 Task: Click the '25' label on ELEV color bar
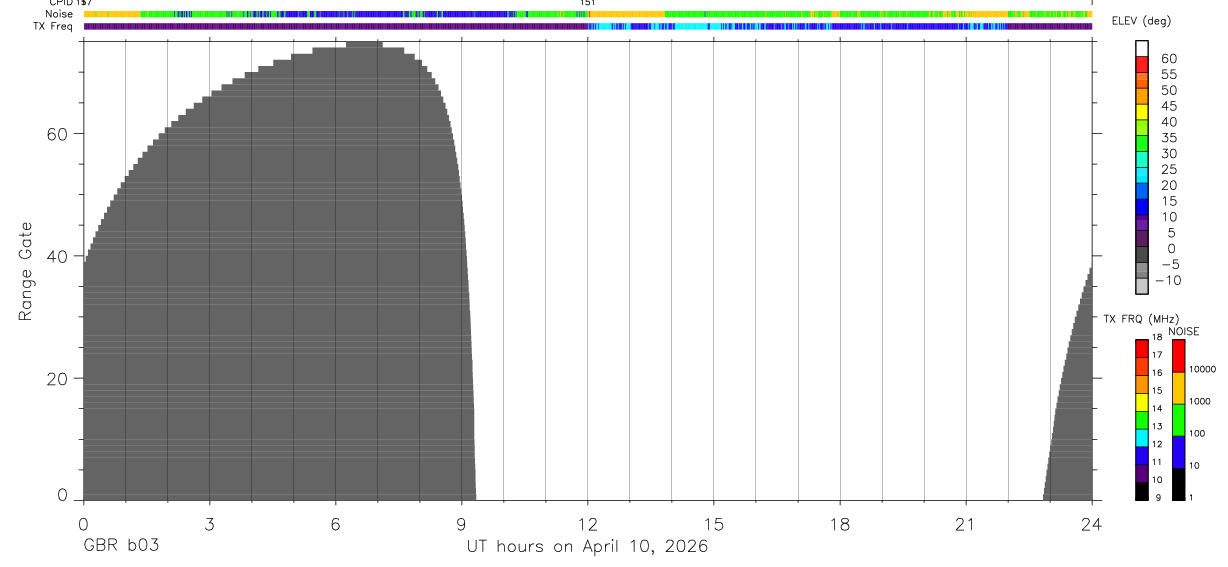(1168, 170)
